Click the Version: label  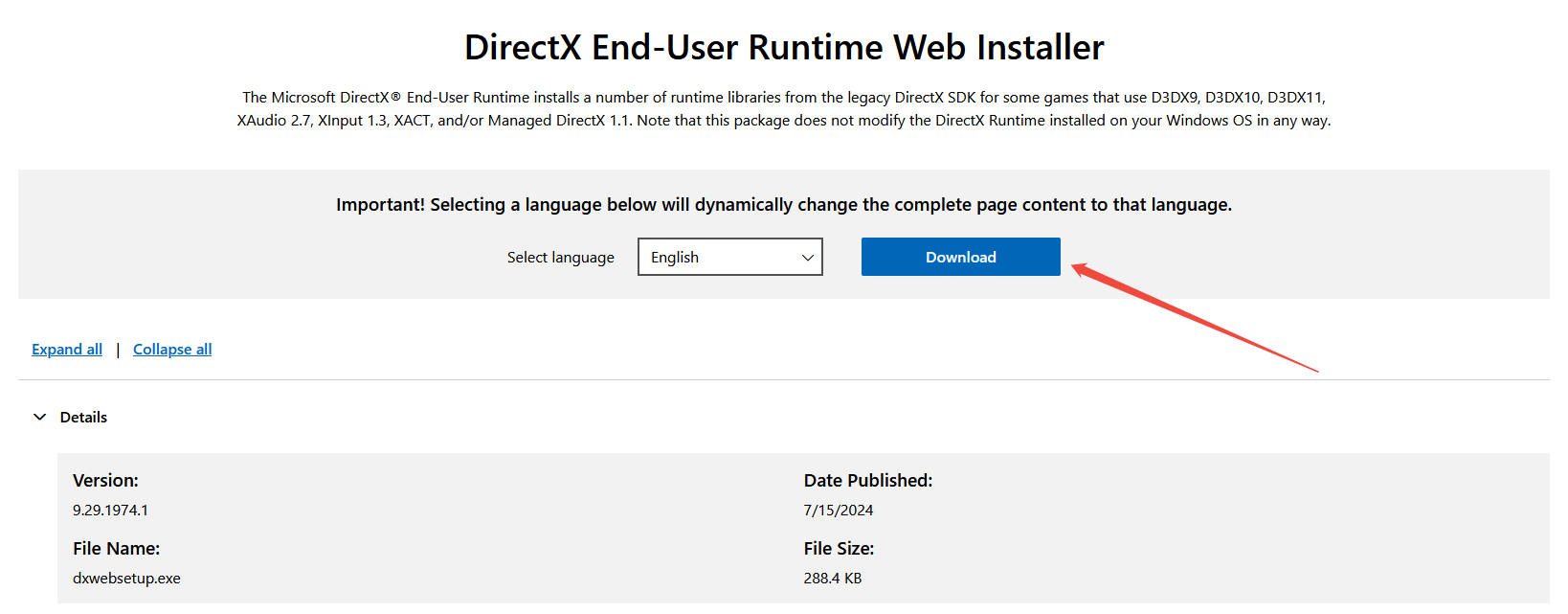pos(105,481)
